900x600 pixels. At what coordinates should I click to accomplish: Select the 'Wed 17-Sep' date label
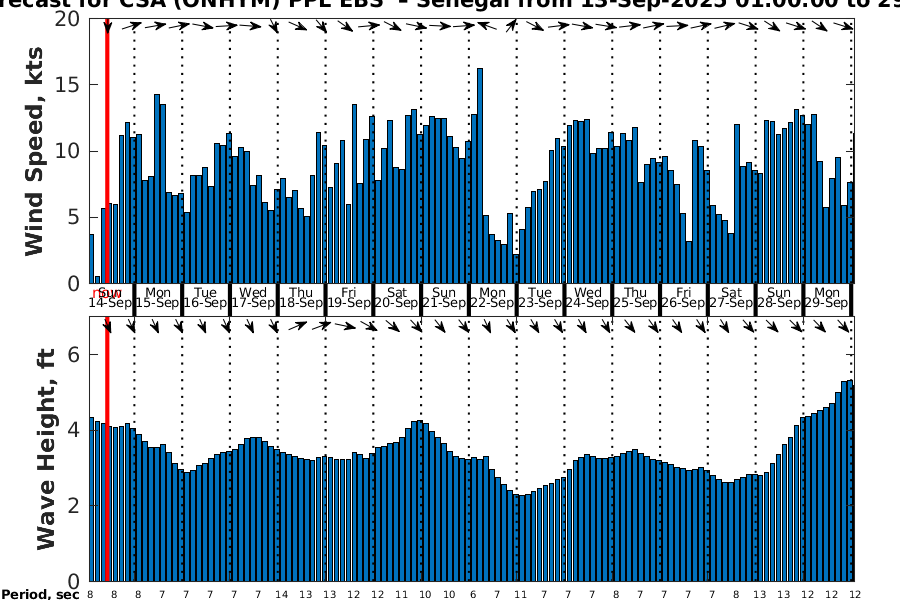[x=253, y=297]
